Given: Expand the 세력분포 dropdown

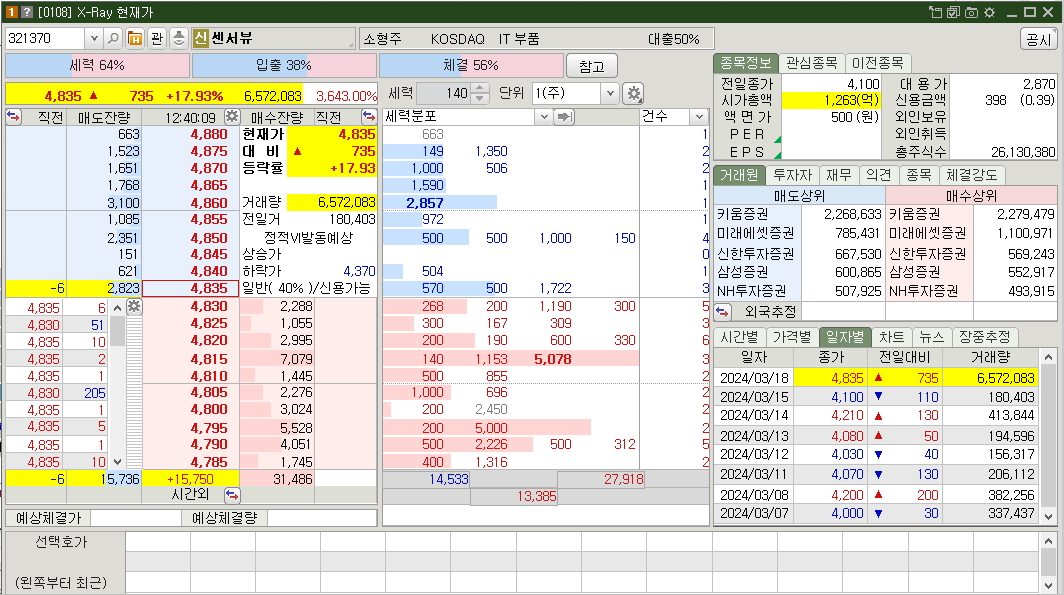Looking at the screenshot, I should coord(543,117).
